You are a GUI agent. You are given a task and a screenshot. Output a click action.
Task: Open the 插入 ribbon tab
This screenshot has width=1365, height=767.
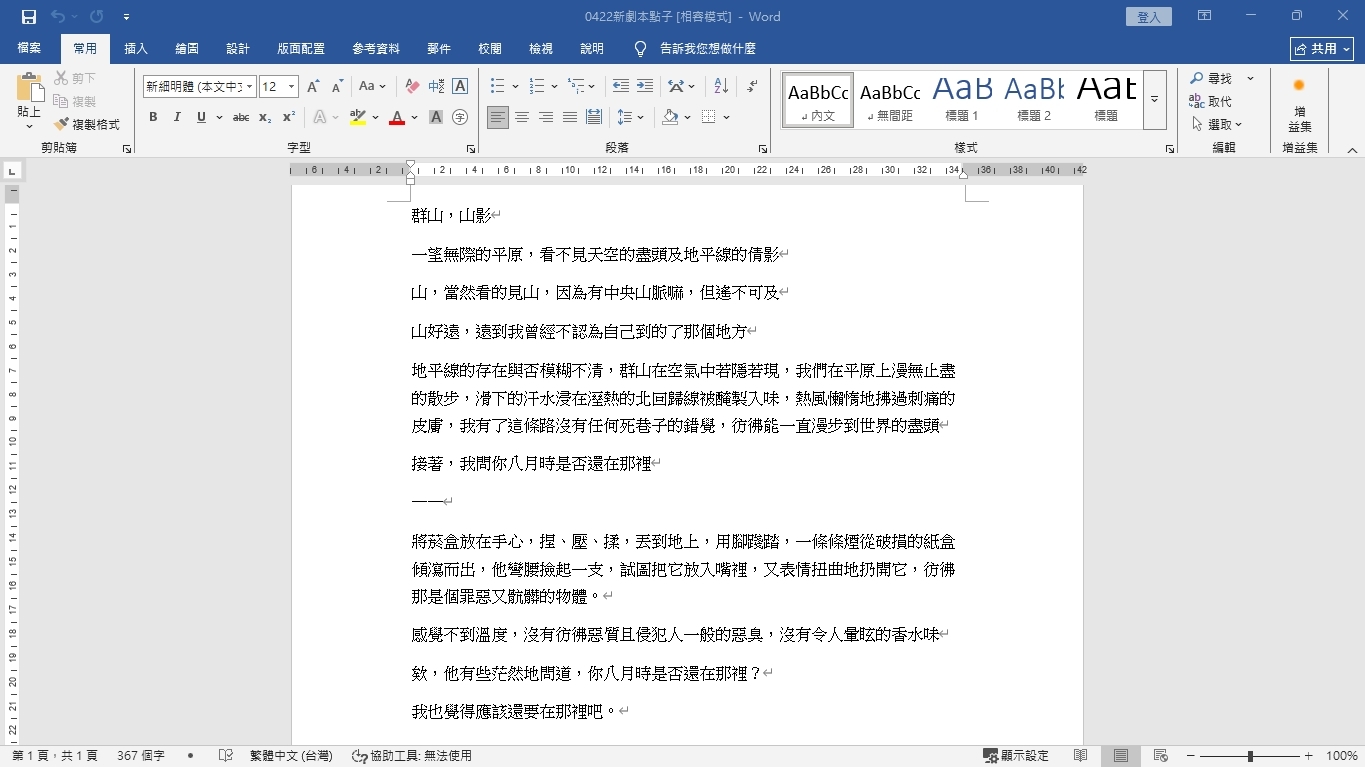coord(136,49)
